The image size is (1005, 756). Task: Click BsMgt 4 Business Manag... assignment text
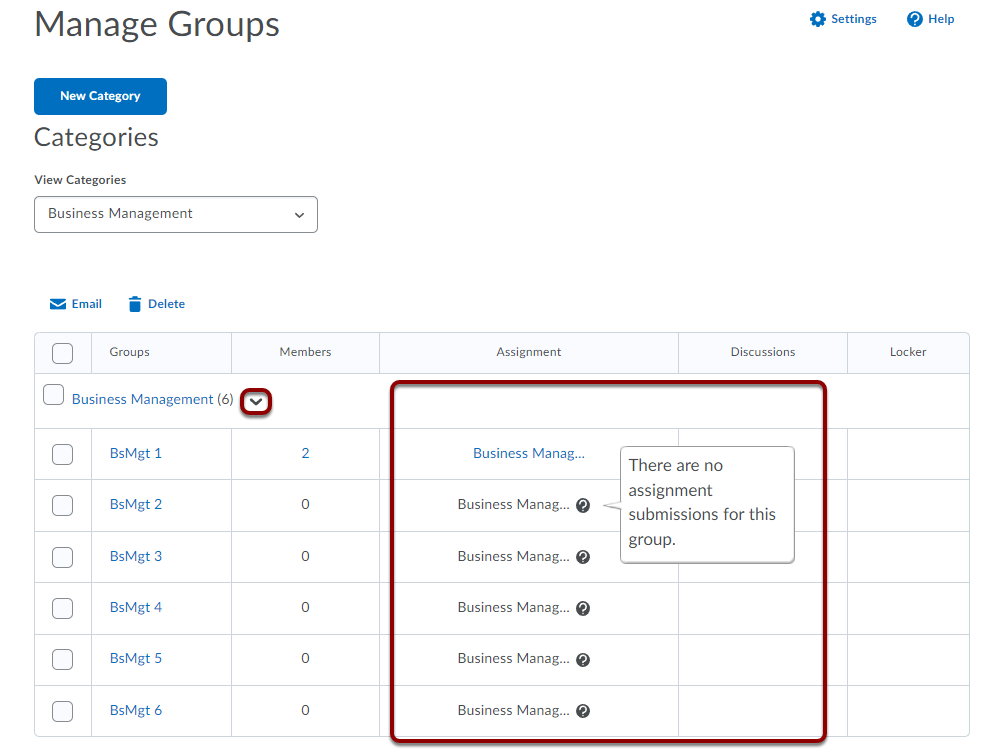[x=513, y=607]
